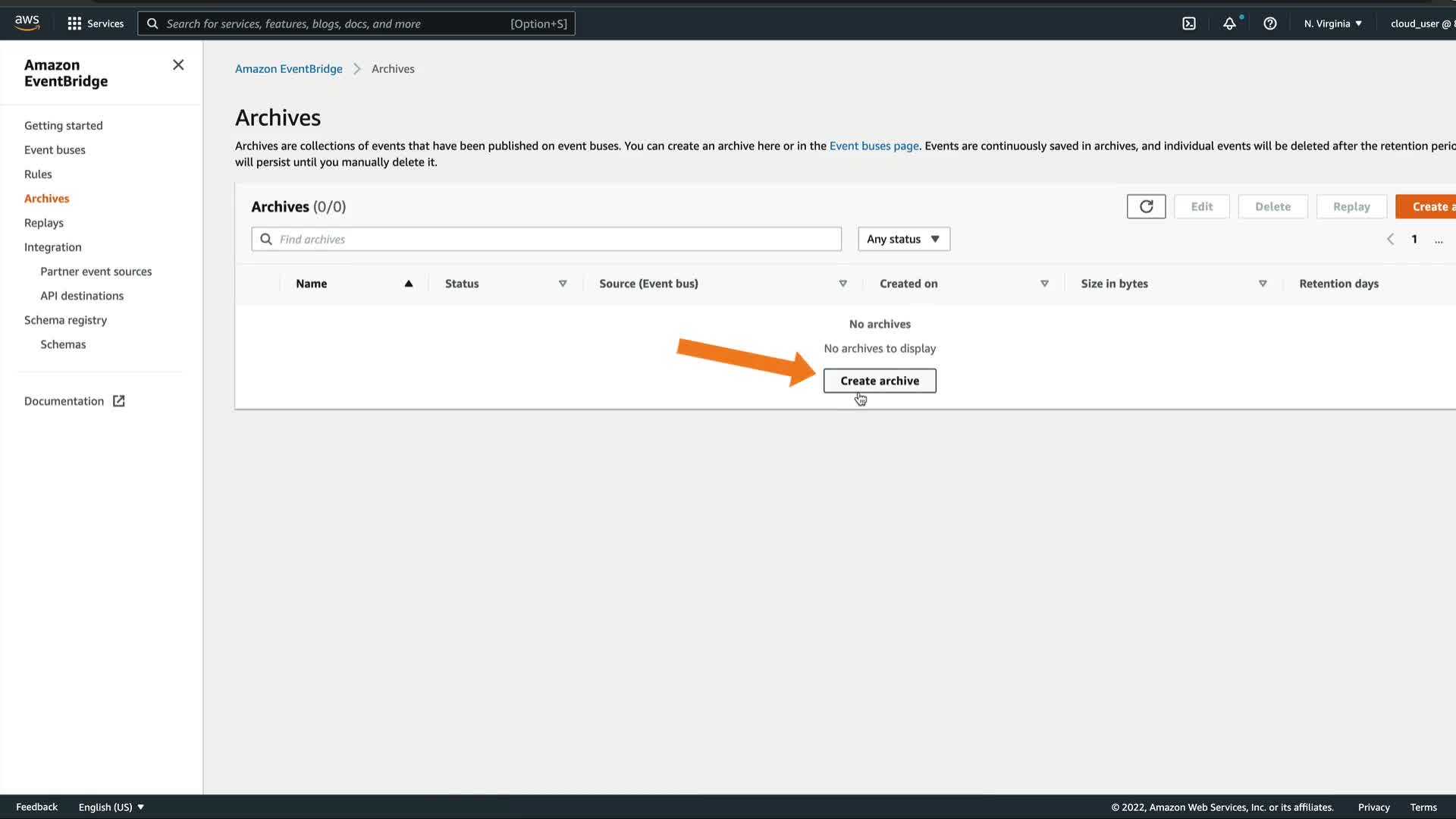Open the N. Virginia region selector
The width and height of the screenshot is (1456, 819).
pyautogui.click(x=1332, y=24)
